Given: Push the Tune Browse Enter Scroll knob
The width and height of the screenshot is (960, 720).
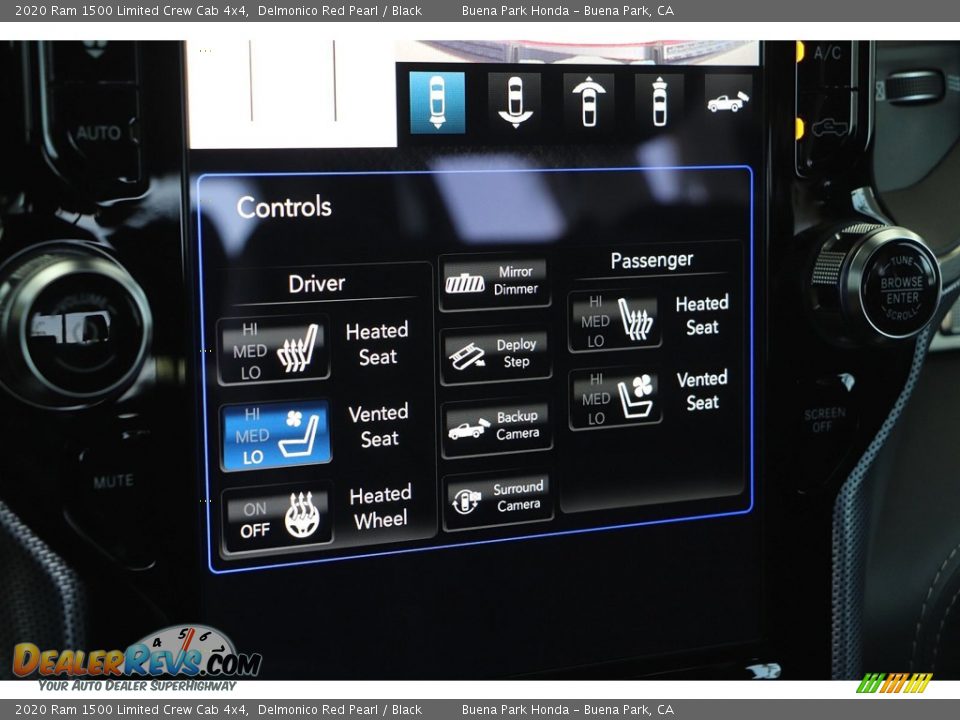Looking at the screenshot, I should click(900, 288).
